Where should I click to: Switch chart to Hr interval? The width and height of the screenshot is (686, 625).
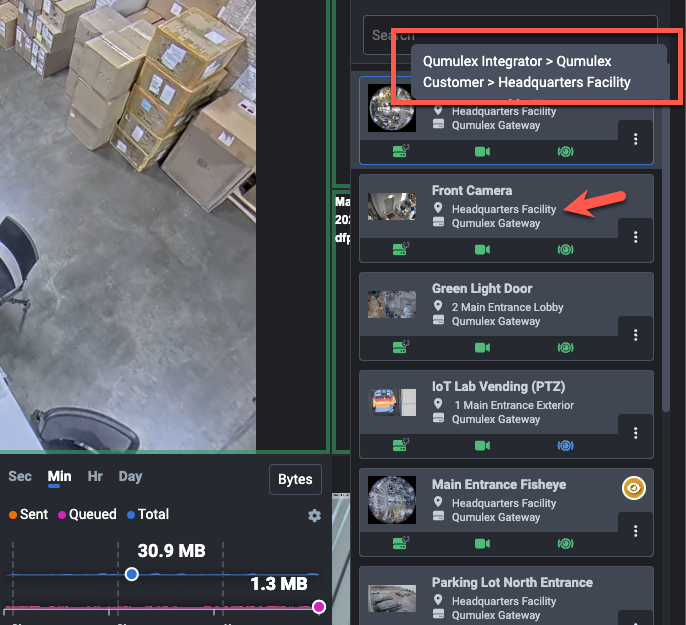(x=95, y=476)
